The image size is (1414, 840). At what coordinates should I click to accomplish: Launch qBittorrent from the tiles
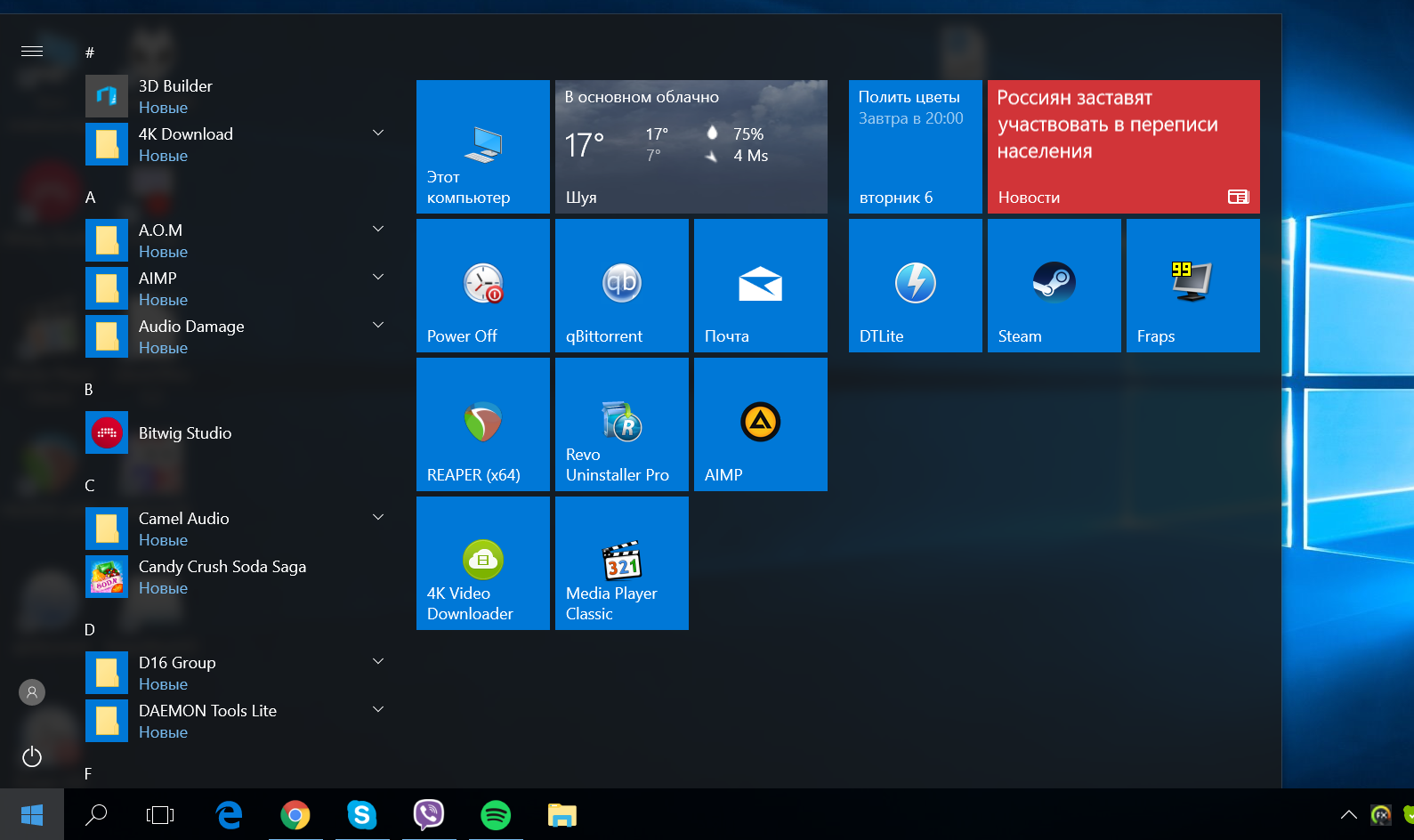[621, 286]
